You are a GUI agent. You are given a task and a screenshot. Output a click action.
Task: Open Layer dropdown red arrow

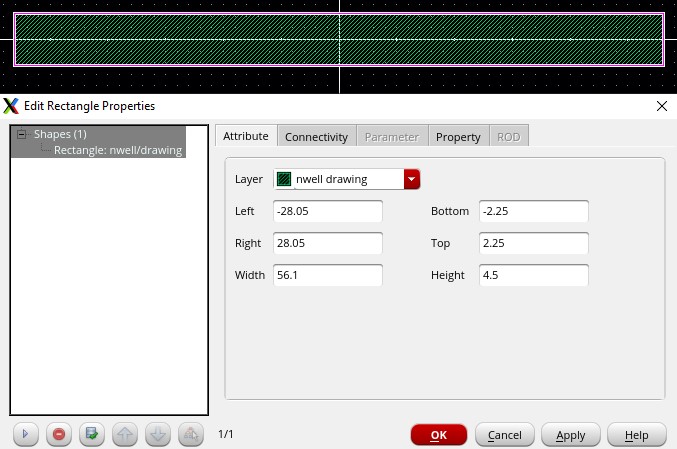click(412, 179)
